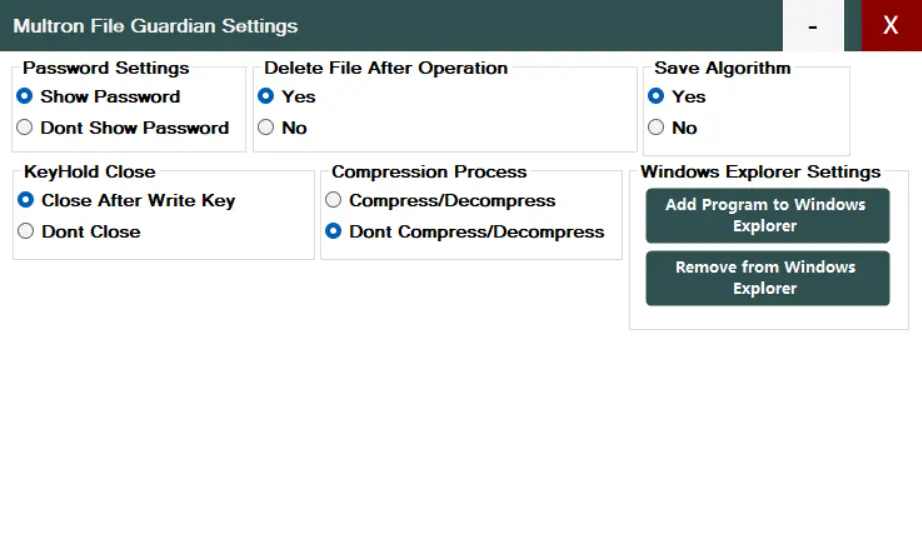Viewport: 922px width, 543px height.
Task: Click Add Program to Windows Explorer button
Action: click(767, 215)
